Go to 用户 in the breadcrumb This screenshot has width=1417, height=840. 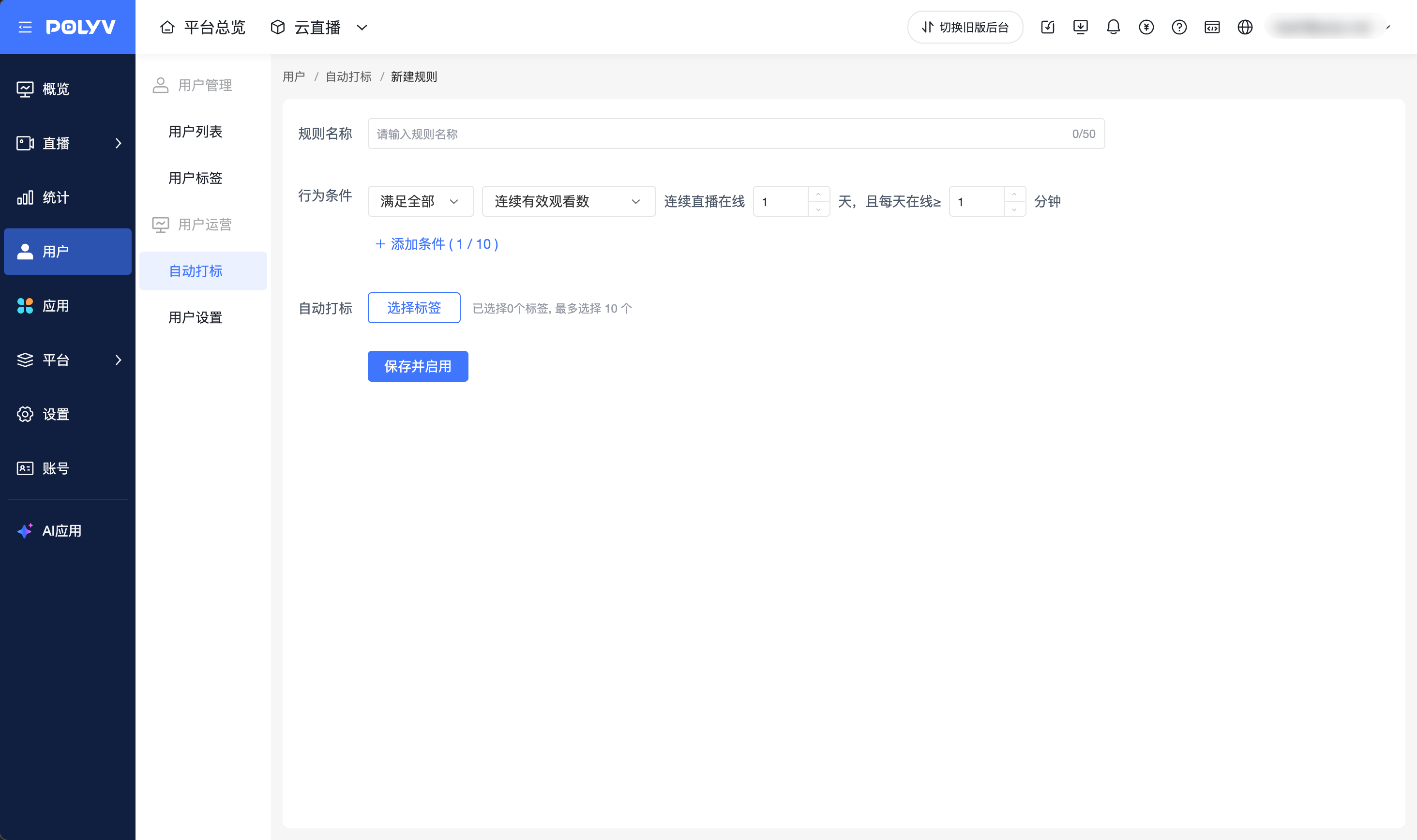click(294, 77)
